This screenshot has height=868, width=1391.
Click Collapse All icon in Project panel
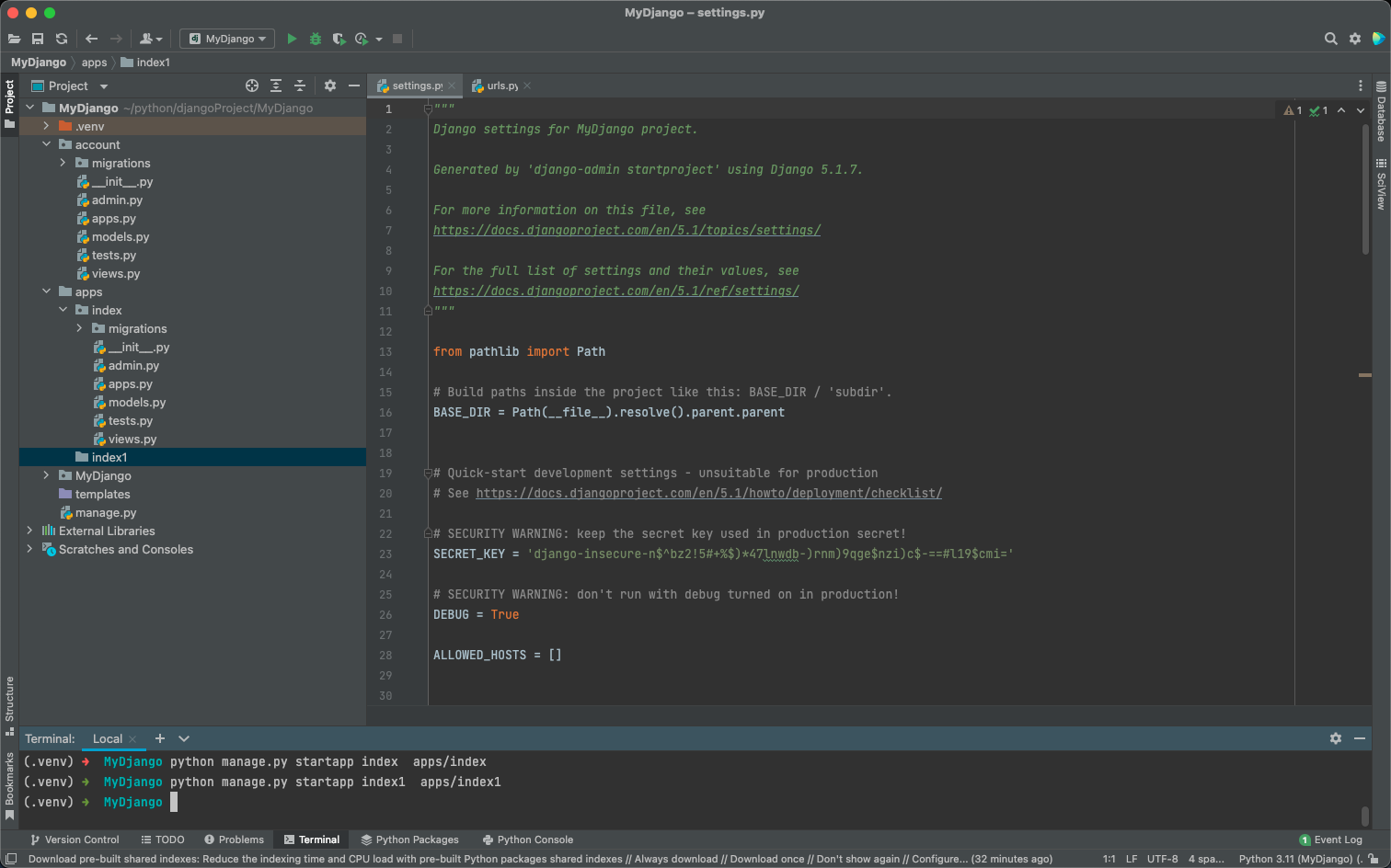point(300,86)
